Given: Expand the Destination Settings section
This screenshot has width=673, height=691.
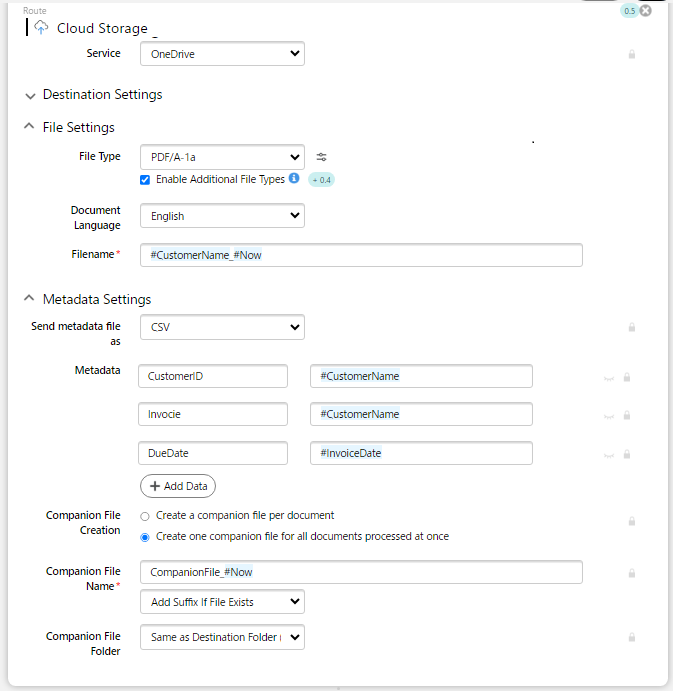Looking at the screenshot, I should 30,96.
